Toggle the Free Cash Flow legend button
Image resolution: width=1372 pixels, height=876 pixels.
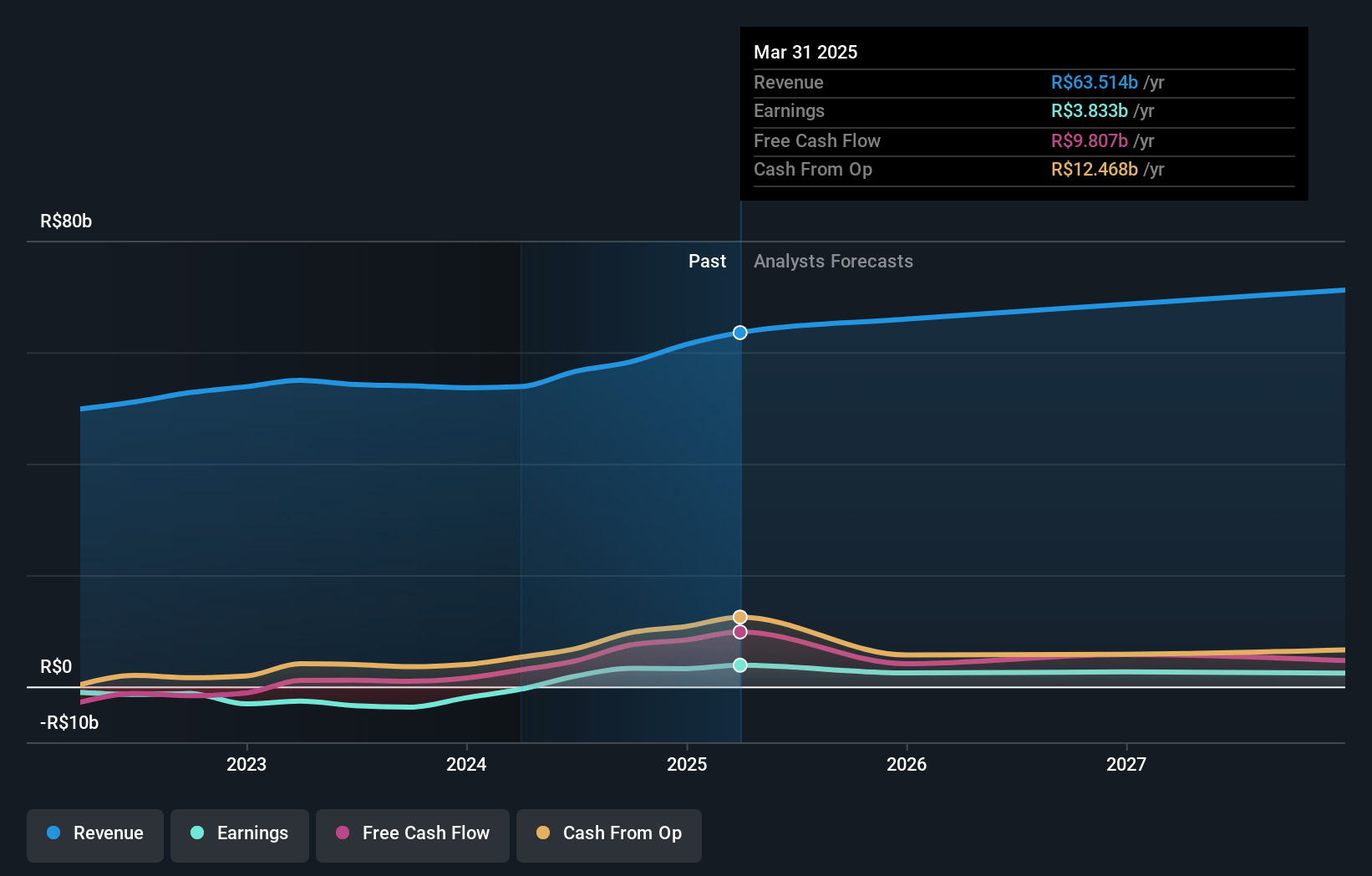click(x=413, y=835)
